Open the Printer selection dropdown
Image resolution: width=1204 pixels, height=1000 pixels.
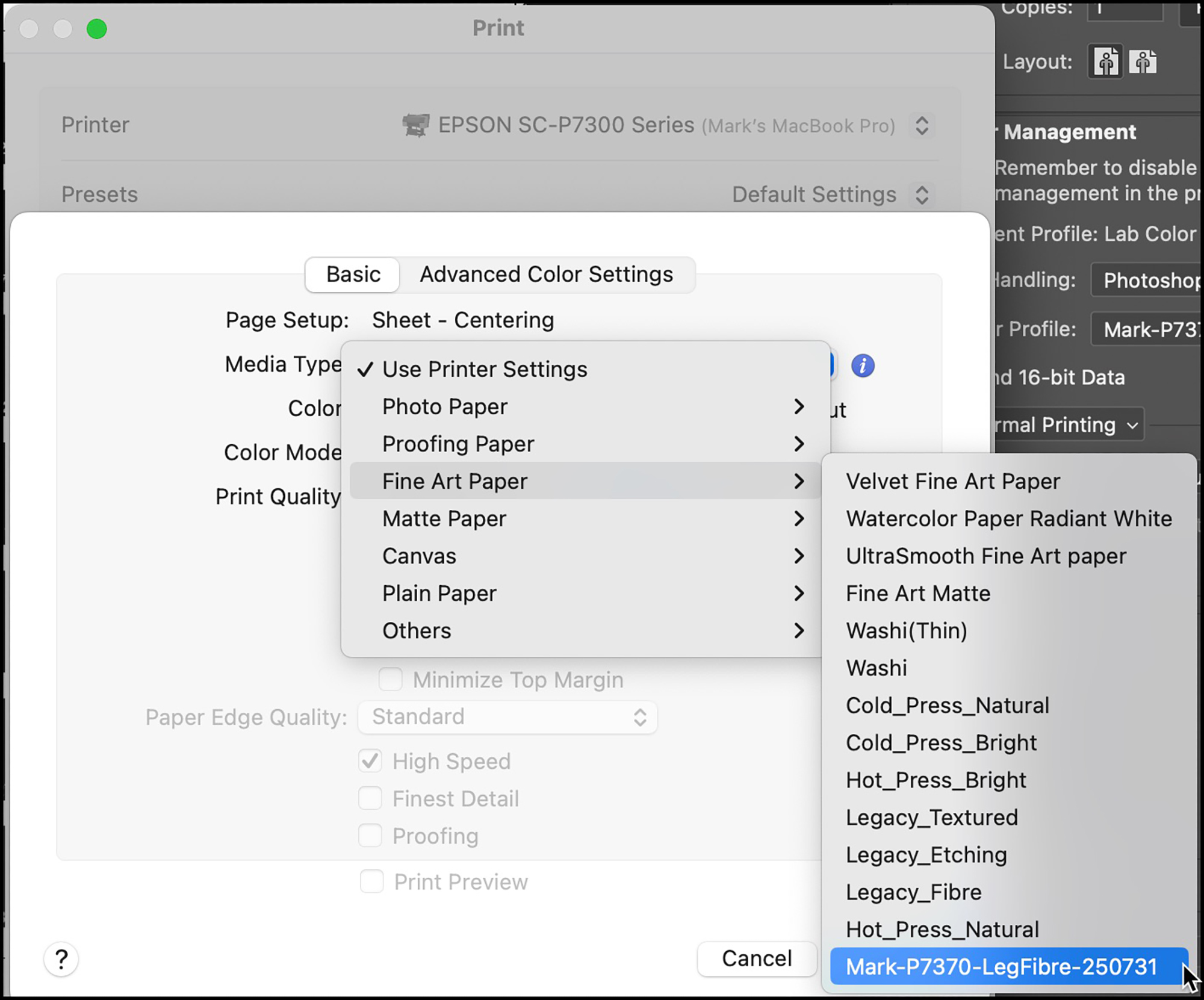[922, 125]
